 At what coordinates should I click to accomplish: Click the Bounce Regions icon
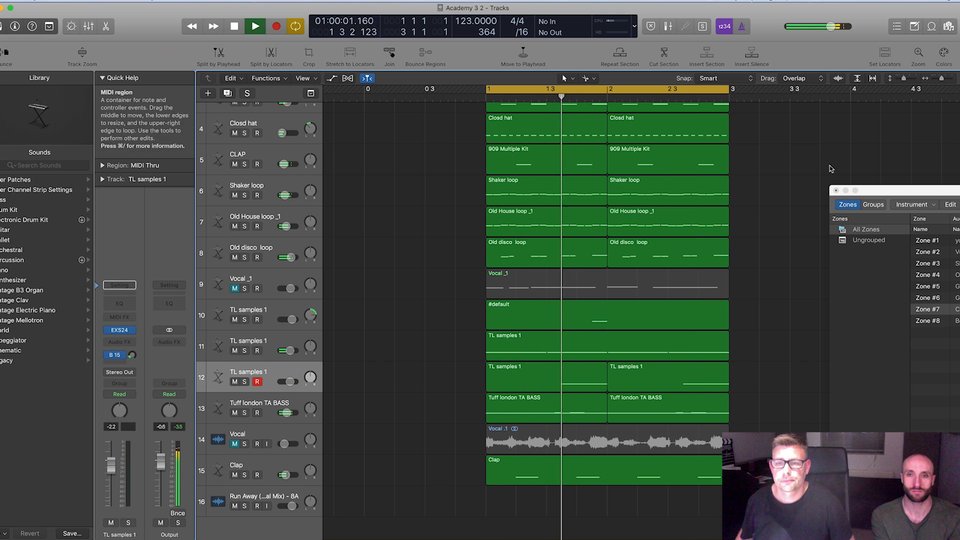point(425,53)
